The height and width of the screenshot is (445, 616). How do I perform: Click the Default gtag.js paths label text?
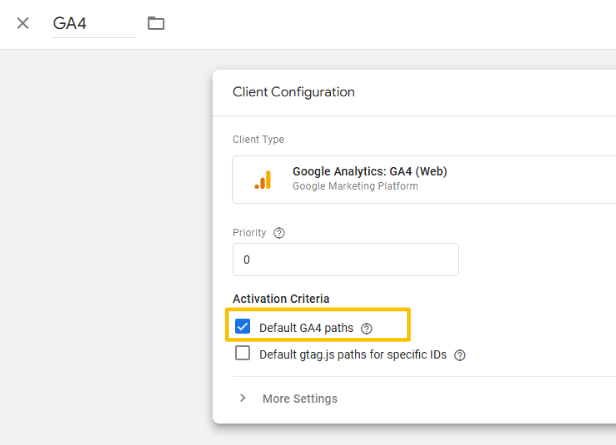(x=352, y=355)
